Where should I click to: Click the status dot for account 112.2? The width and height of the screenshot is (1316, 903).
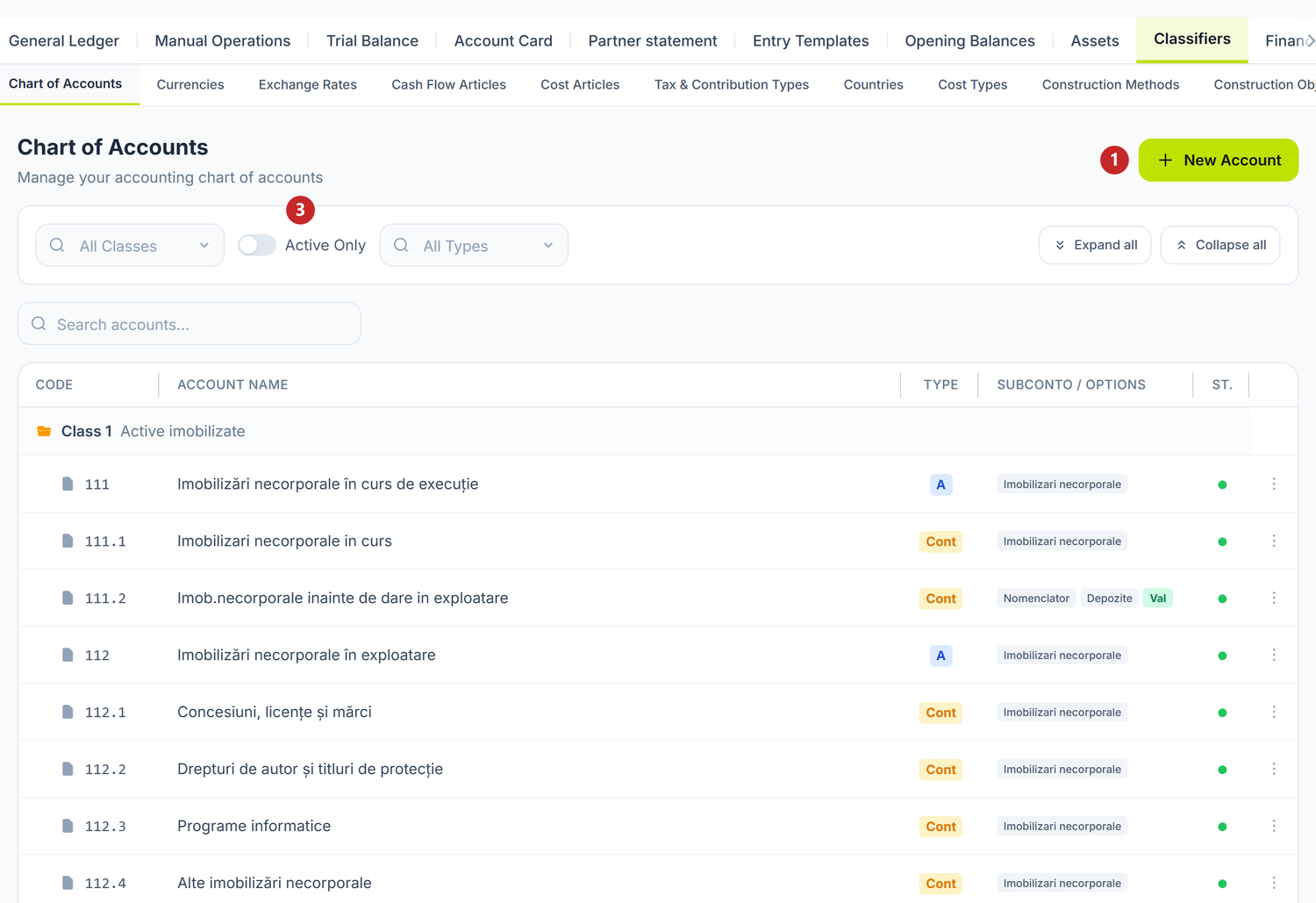[1222, 770]
